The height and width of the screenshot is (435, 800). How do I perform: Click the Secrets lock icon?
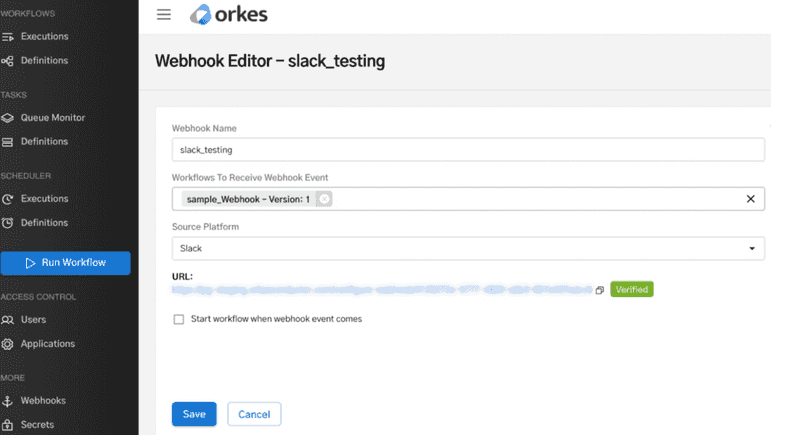[x=7, y=425]
